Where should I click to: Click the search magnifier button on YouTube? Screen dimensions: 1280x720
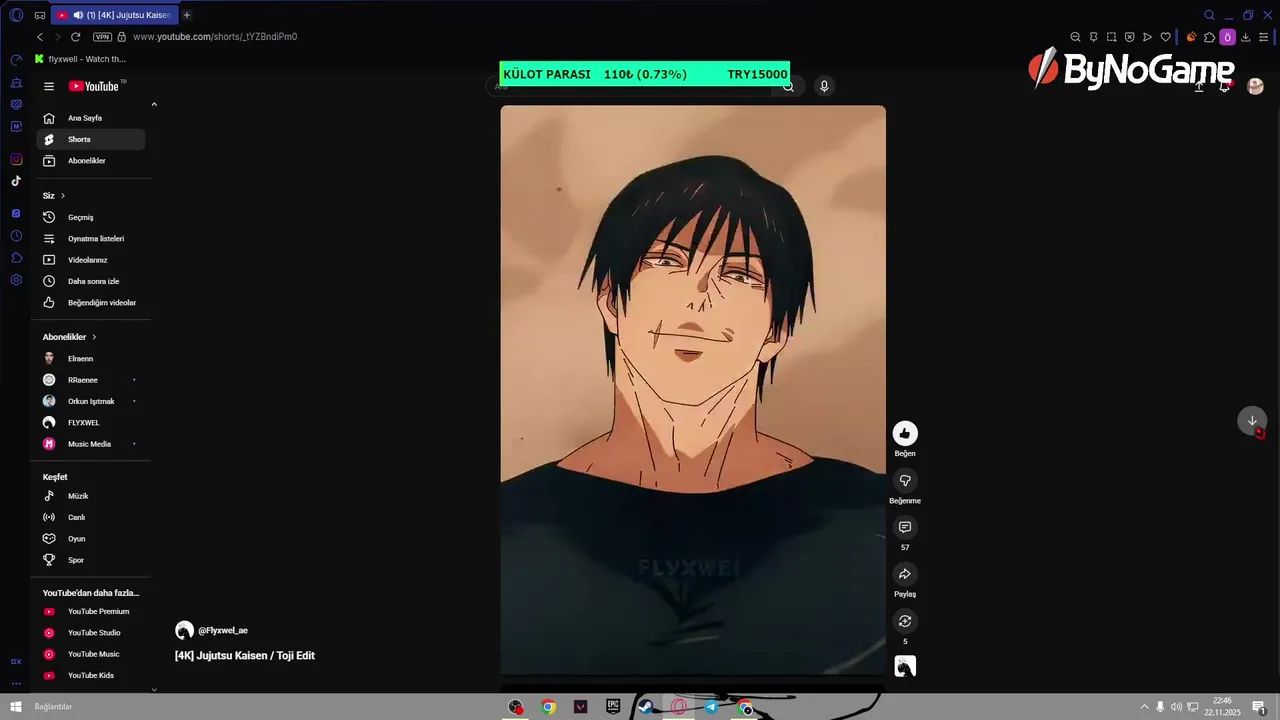pyautogui.click(x=788, y=86)
